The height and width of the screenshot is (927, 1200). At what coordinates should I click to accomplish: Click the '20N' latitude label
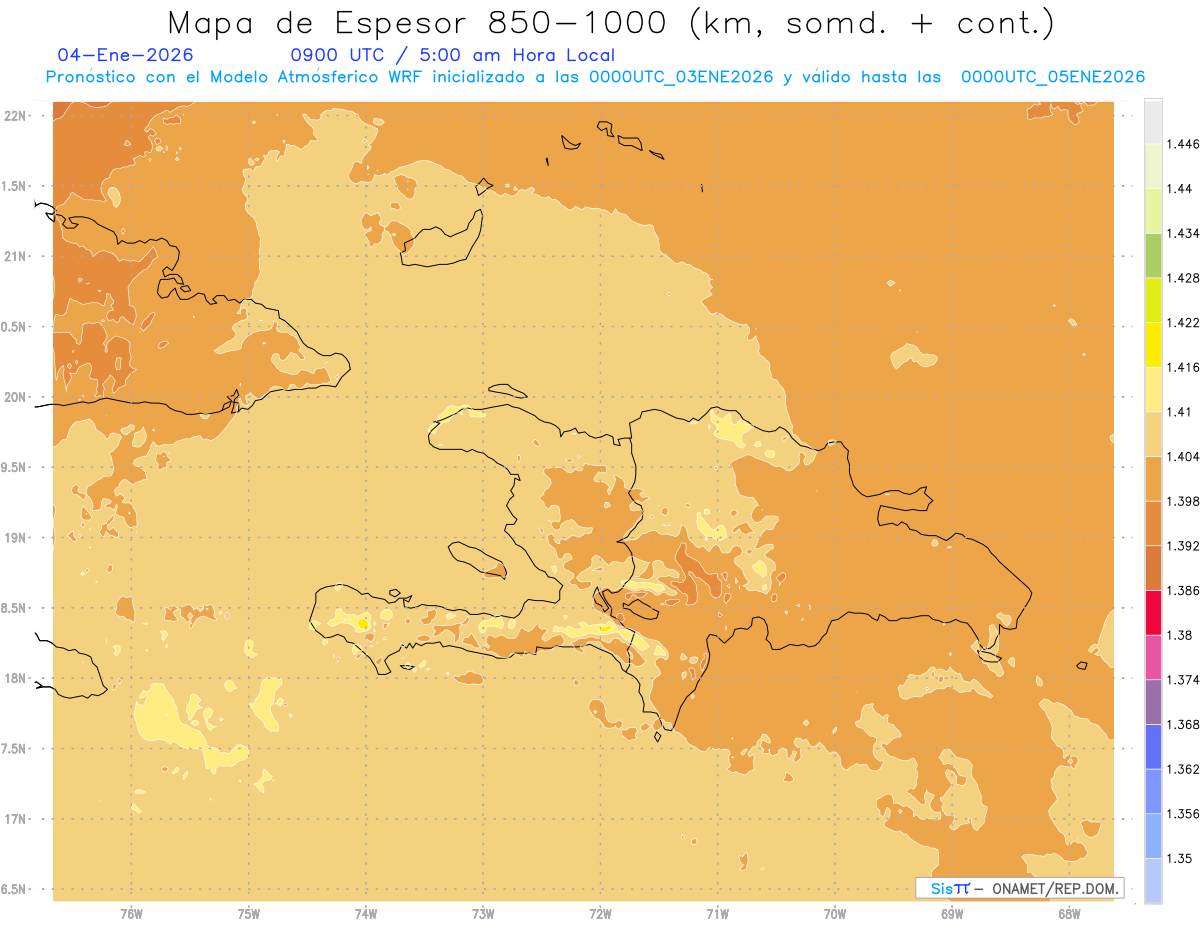coord(17,397)
